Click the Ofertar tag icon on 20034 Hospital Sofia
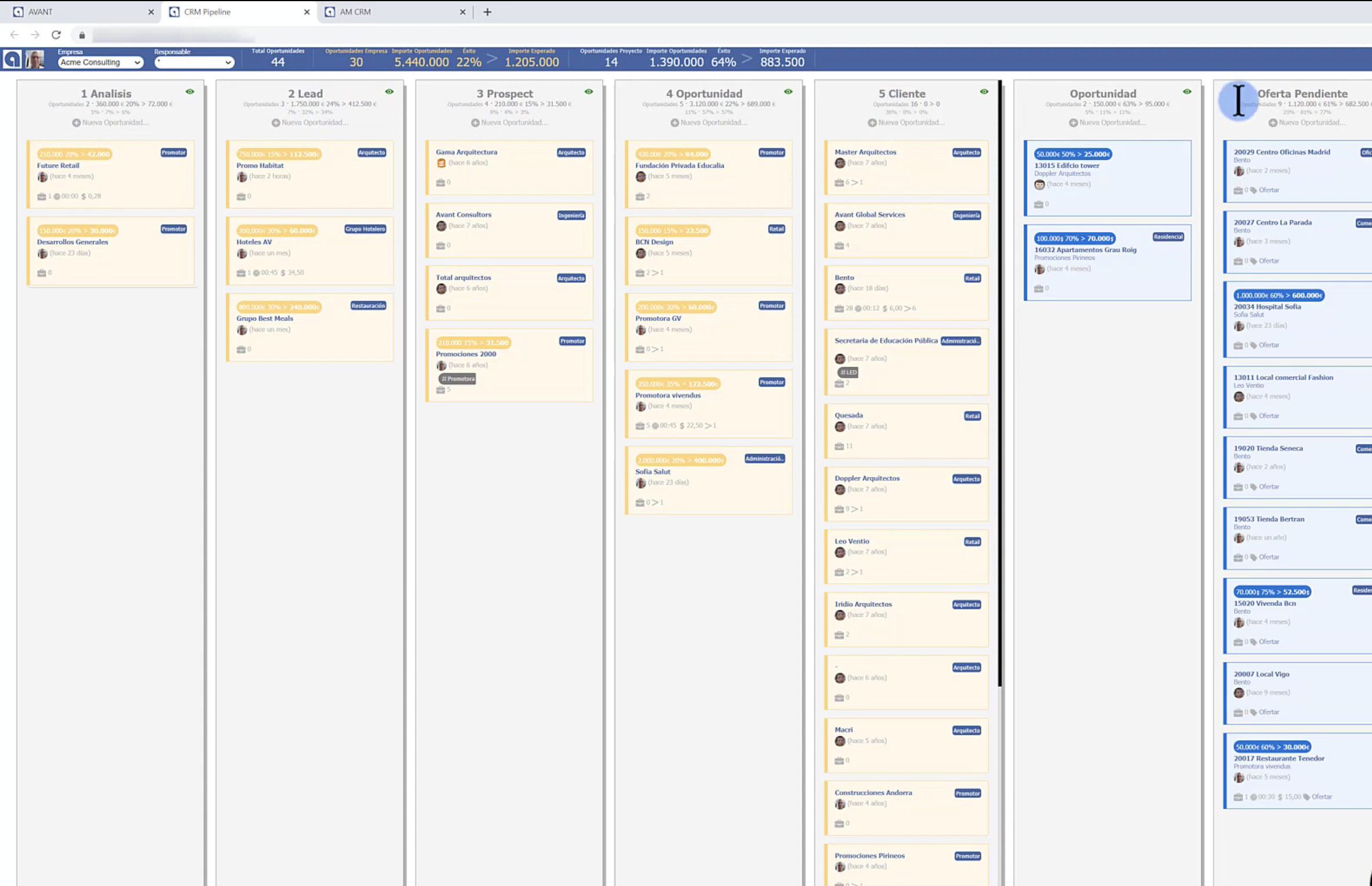The image size is (1372, 886). tap(1254, 345)
